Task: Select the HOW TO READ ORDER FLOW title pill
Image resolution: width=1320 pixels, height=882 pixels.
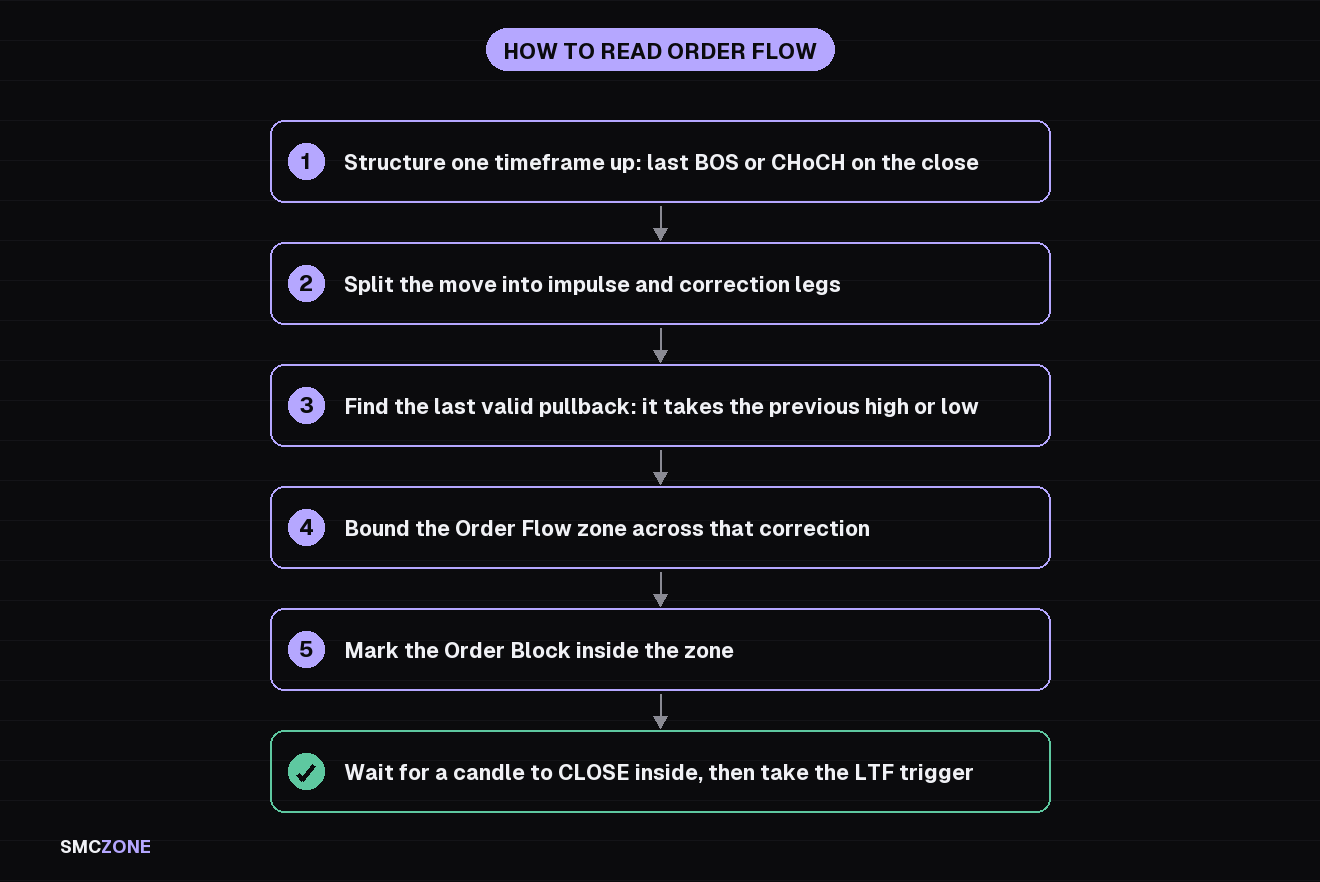Action: (x=660, y=51)
